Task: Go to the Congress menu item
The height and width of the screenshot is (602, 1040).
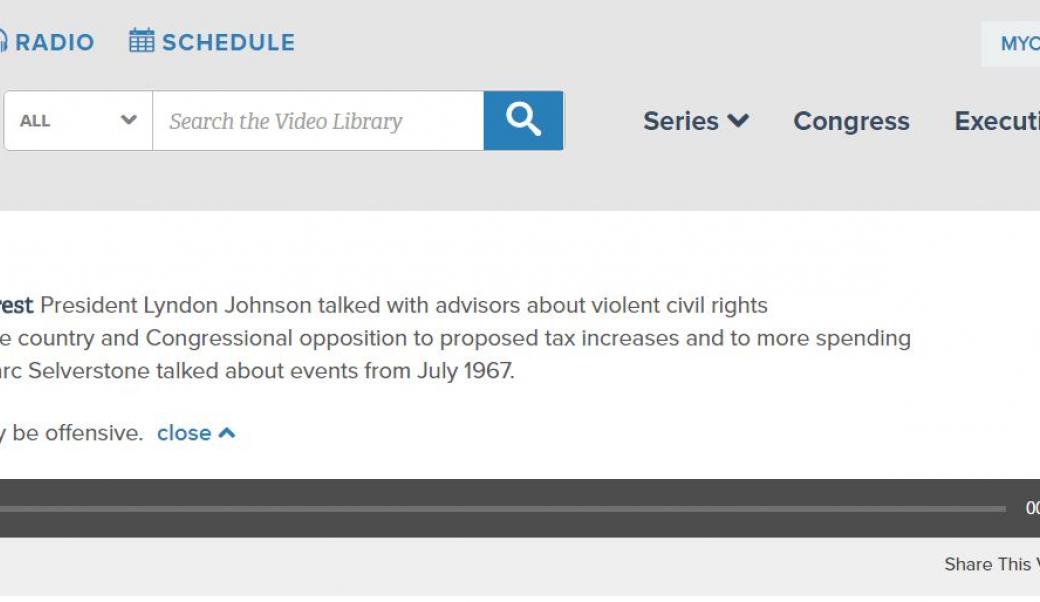Action: pyautogui.click(x=851, y=121)
